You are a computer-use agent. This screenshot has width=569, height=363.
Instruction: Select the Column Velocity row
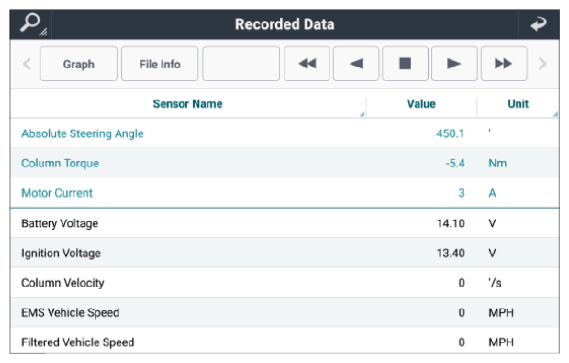click(285, 283)
